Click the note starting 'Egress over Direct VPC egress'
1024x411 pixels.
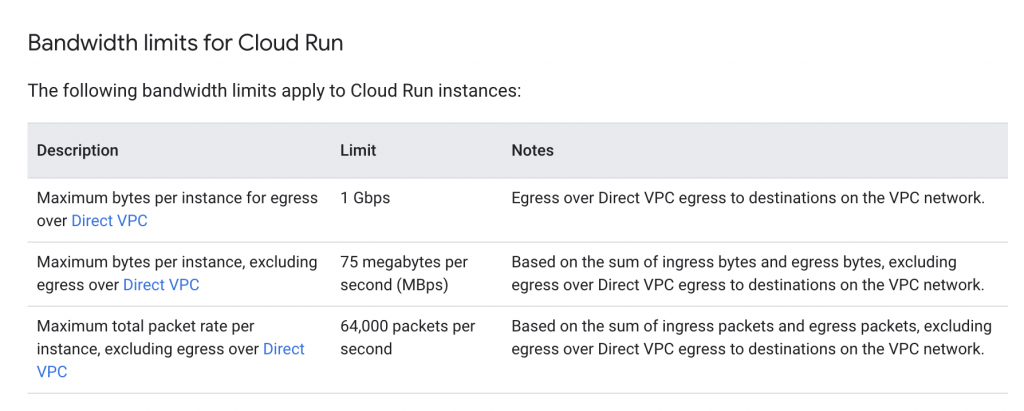pyautogui.click(x=747, y=198)
